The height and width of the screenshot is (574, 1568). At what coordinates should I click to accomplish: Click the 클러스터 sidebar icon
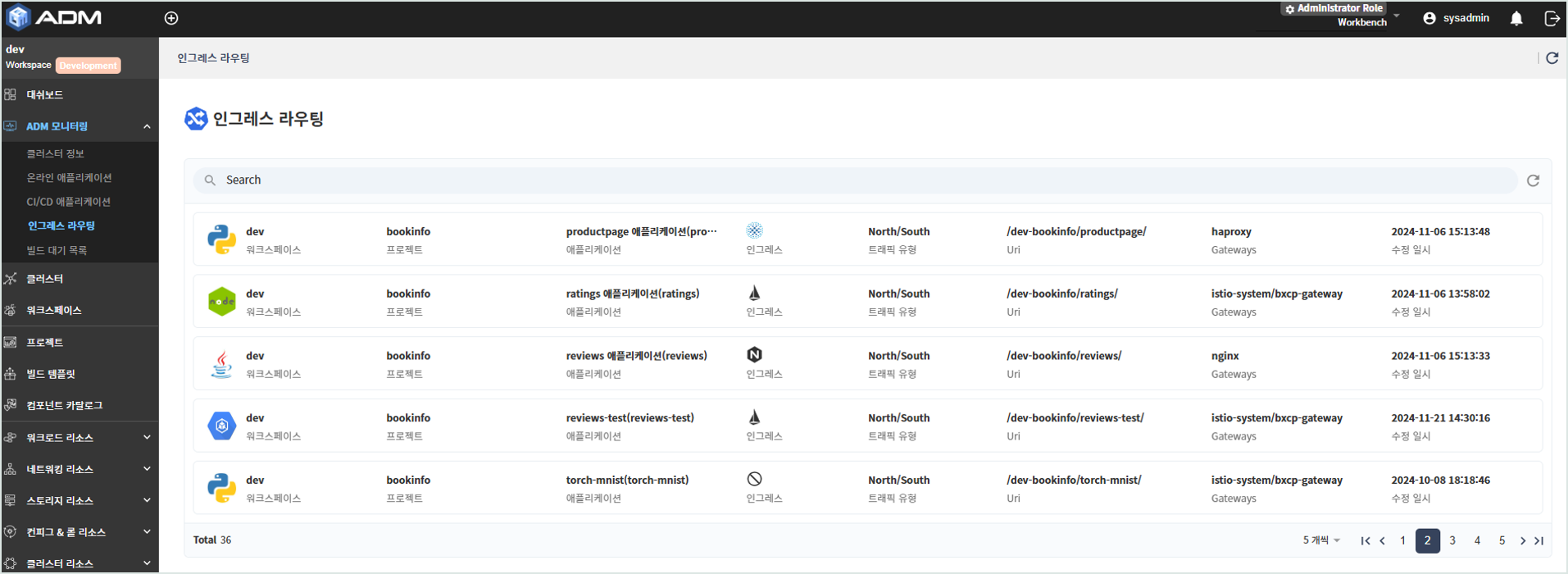click(10, 279)
